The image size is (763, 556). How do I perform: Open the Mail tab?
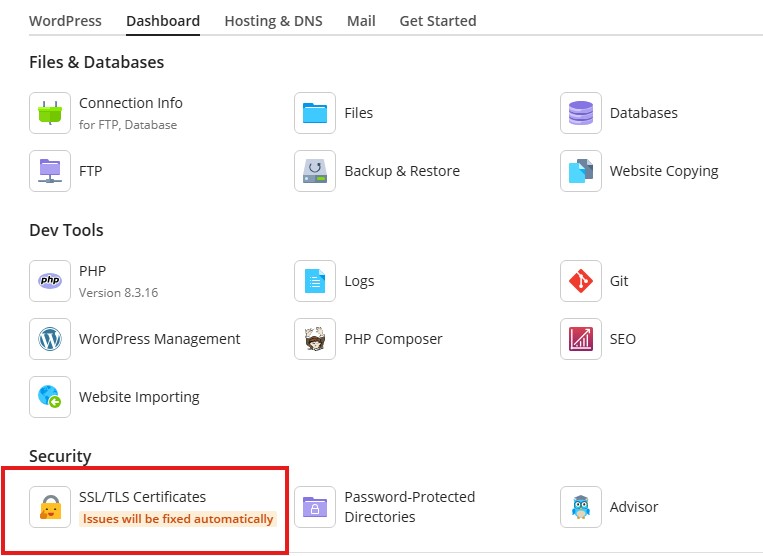coord(361,21)
